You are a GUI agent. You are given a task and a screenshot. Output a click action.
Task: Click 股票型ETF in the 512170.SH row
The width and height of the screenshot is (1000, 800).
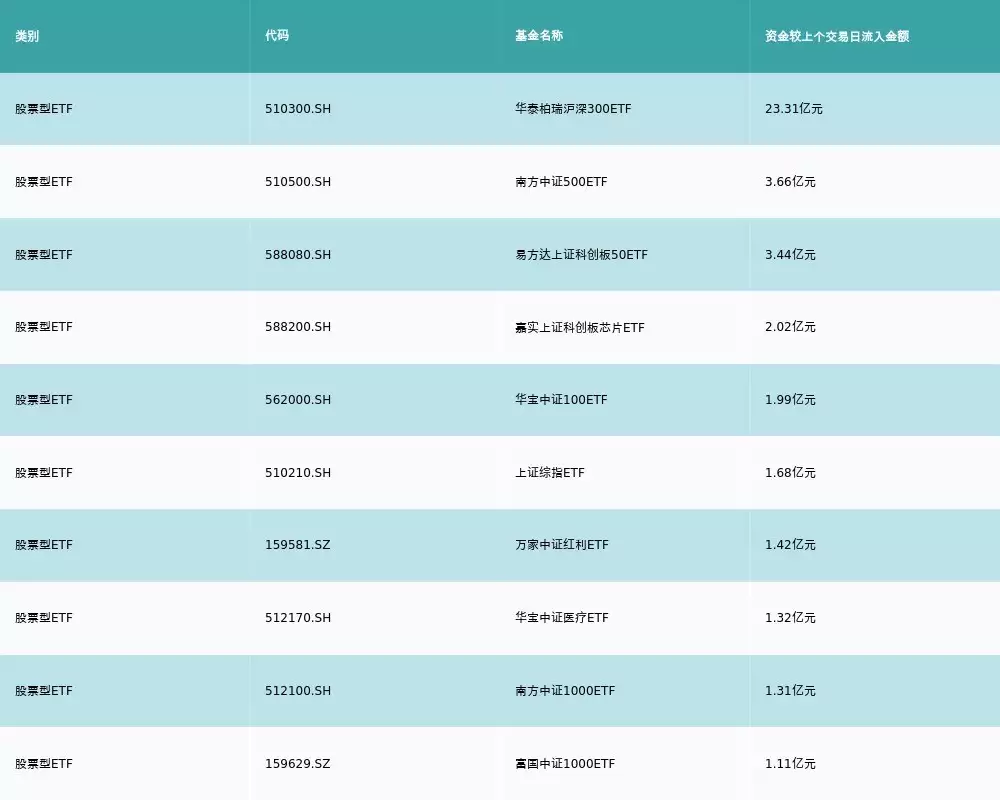[44, 618]
